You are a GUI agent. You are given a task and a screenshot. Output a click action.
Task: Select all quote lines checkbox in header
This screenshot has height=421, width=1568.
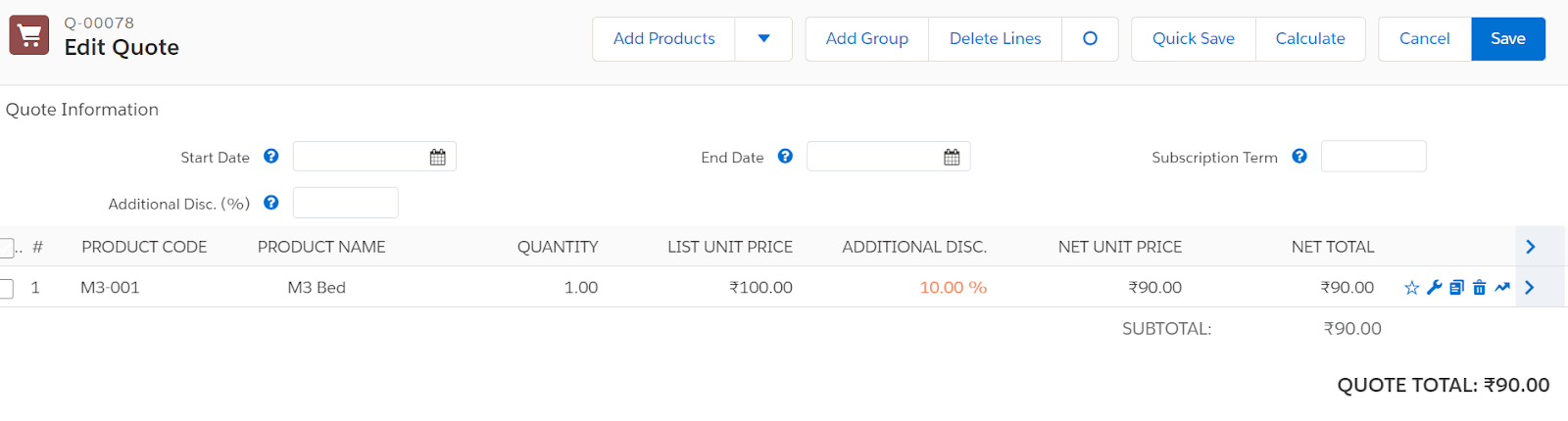(x=6, y=248)
